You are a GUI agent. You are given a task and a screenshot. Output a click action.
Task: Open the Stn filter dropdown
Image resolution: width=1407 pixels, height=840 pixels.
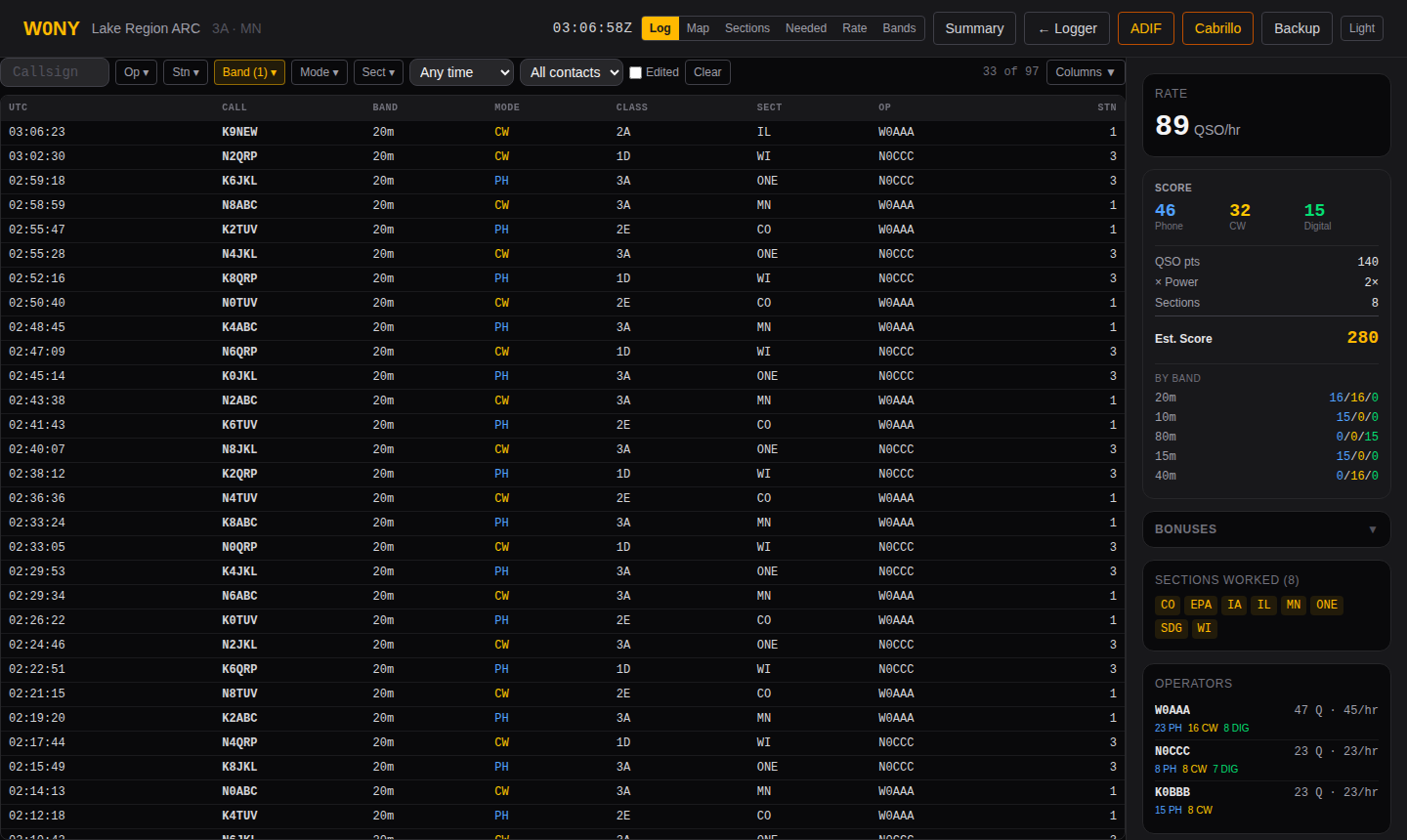[186, 72]
